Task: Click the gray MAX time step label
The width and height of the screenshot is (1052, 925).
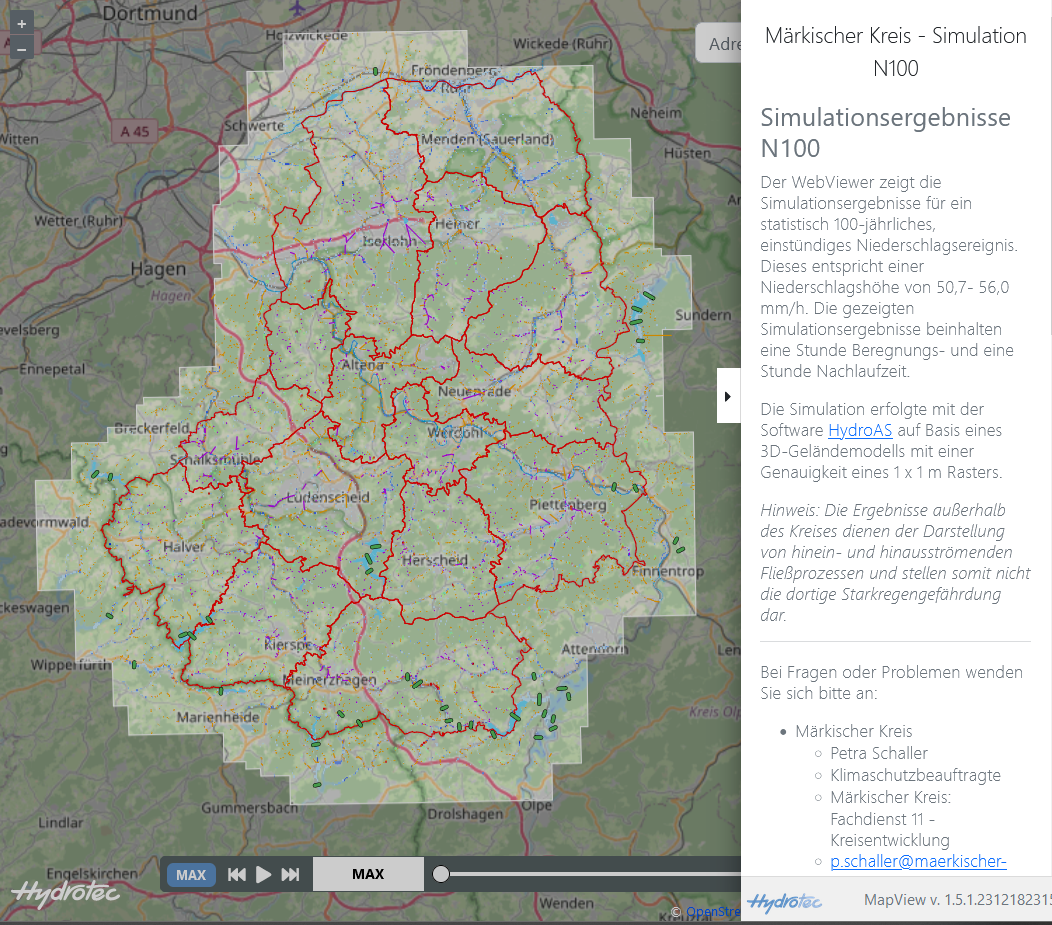Action: [368, 875]
